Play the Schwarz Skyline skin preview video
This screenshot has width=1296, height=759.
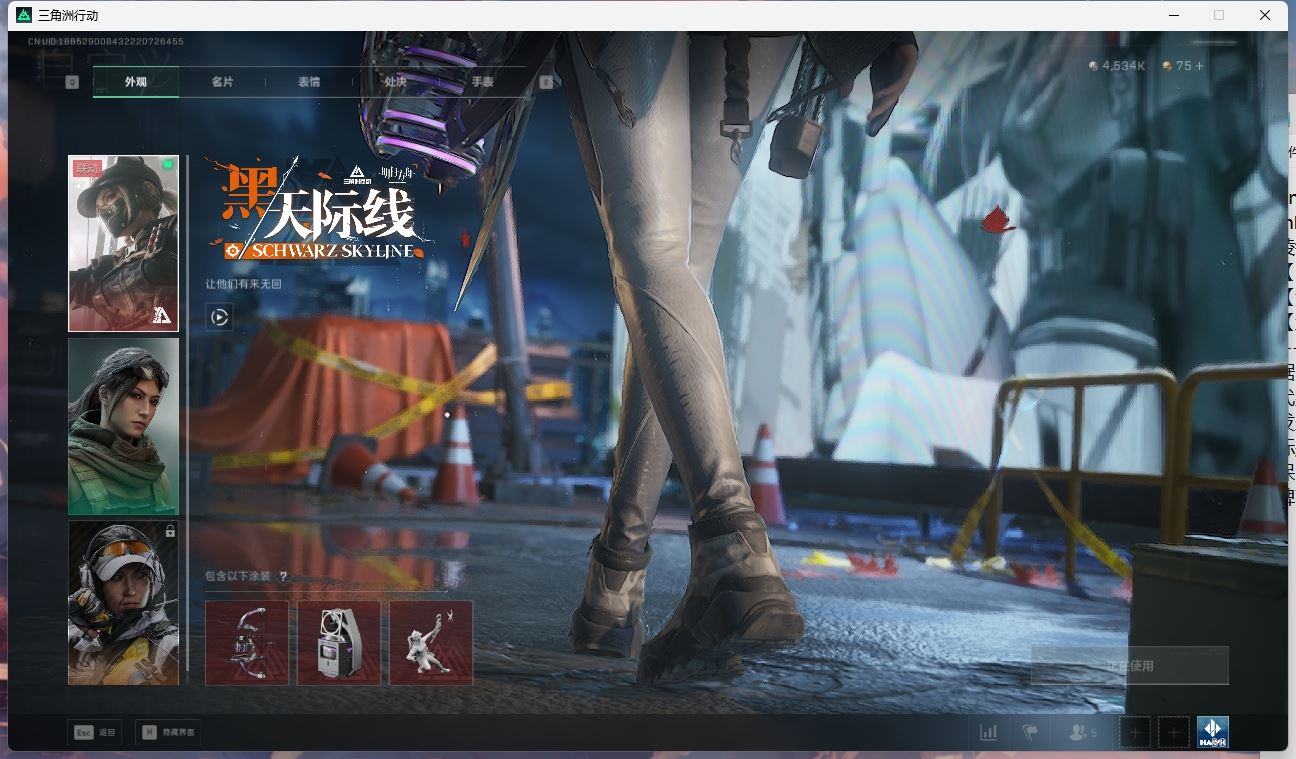[x=219, y=318]
